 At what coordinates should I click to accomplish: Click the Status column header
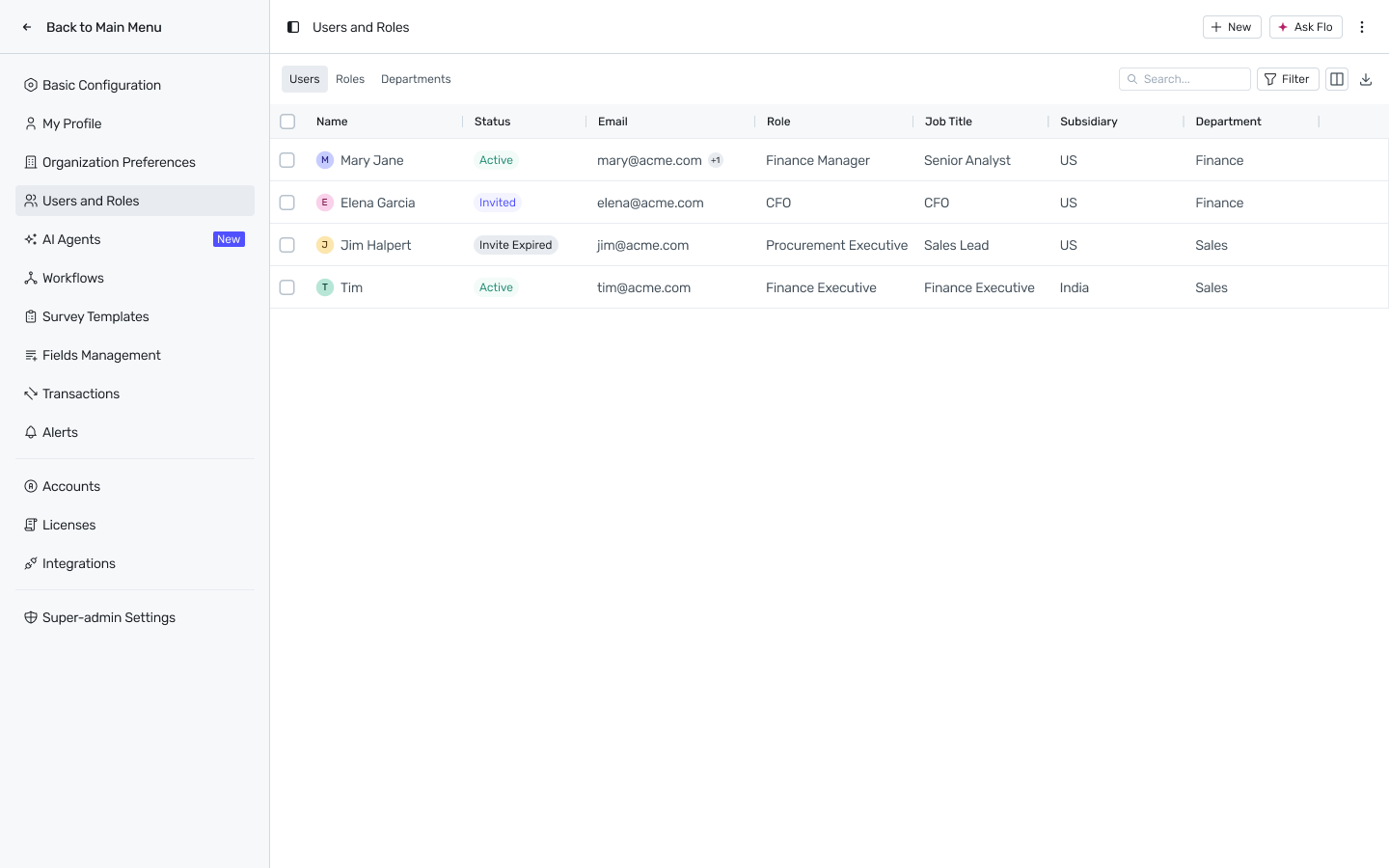pos(492,122)
